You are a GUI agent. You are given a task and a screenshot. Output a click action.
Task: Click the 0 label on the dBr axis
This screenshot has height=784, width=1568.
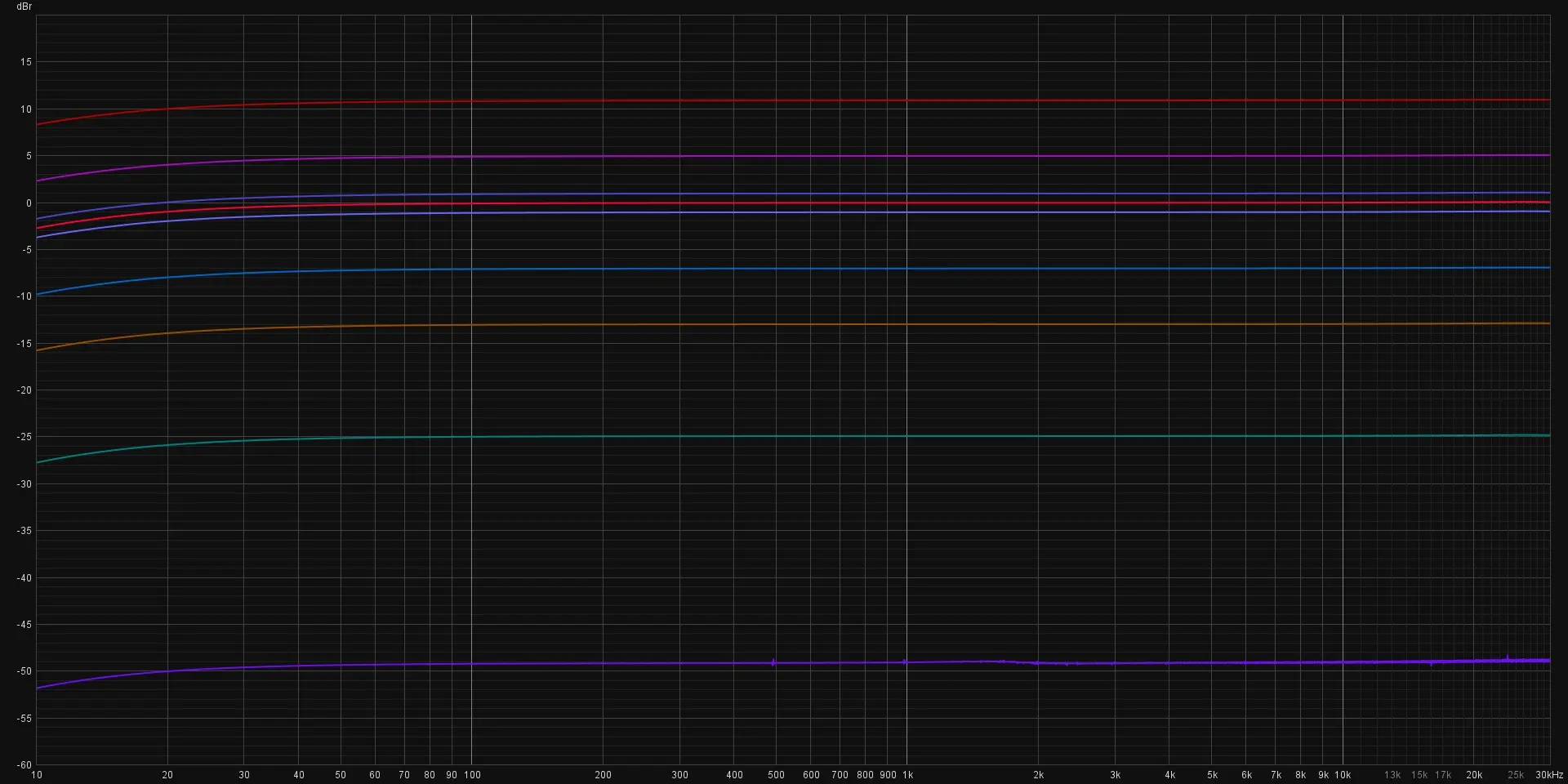click(x=29, y=203)
